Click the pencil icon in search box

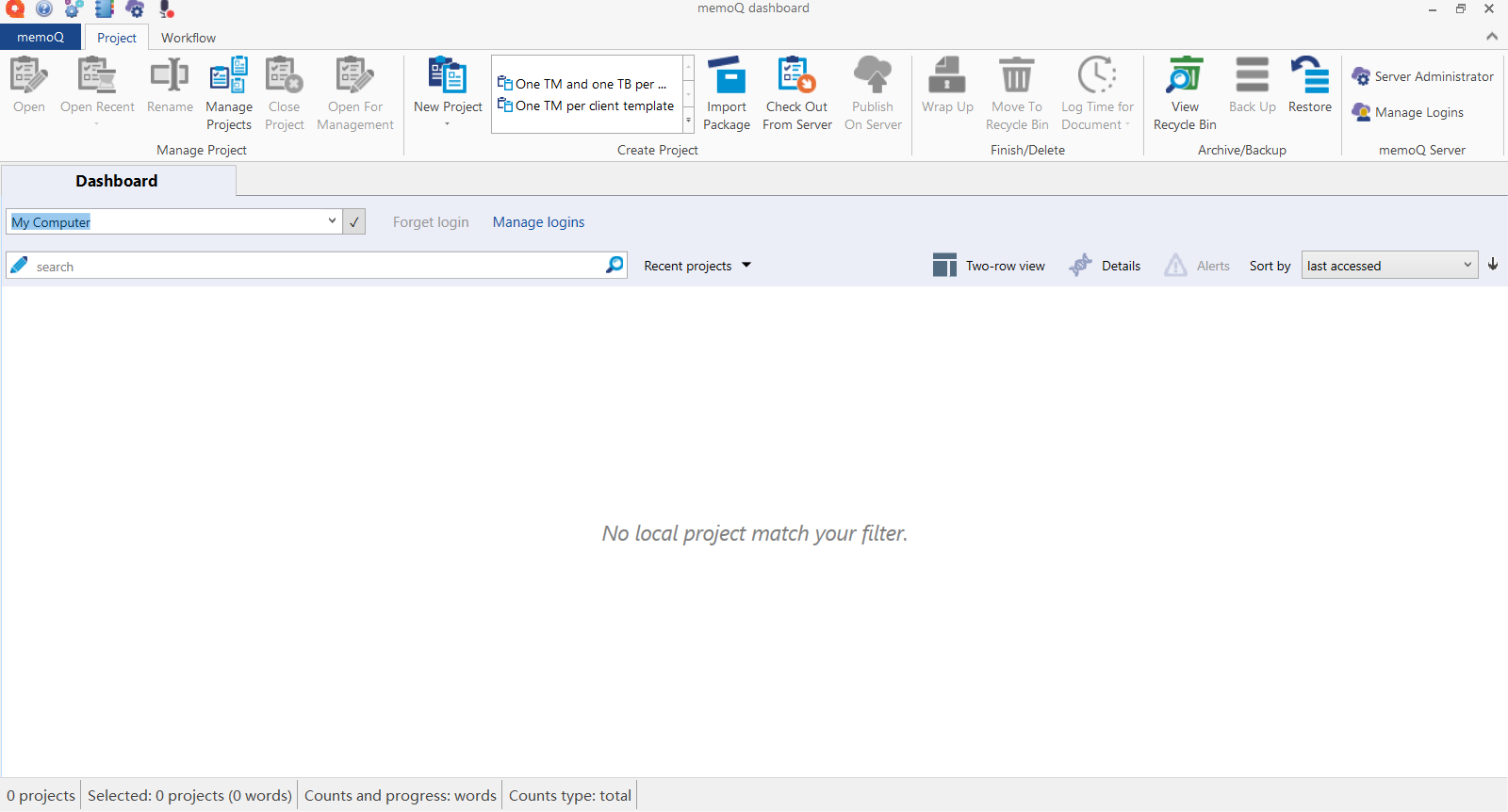[19, 266]
